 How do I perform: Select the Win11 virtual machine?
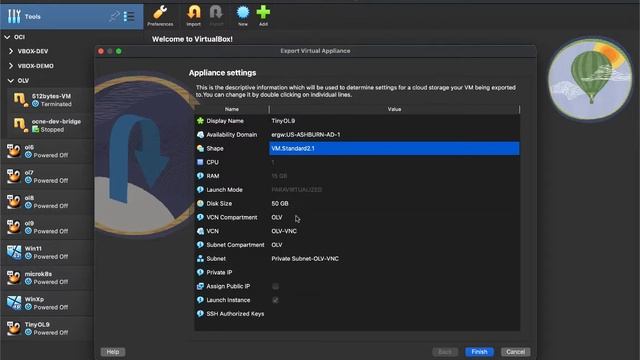(x=47, y=252)
